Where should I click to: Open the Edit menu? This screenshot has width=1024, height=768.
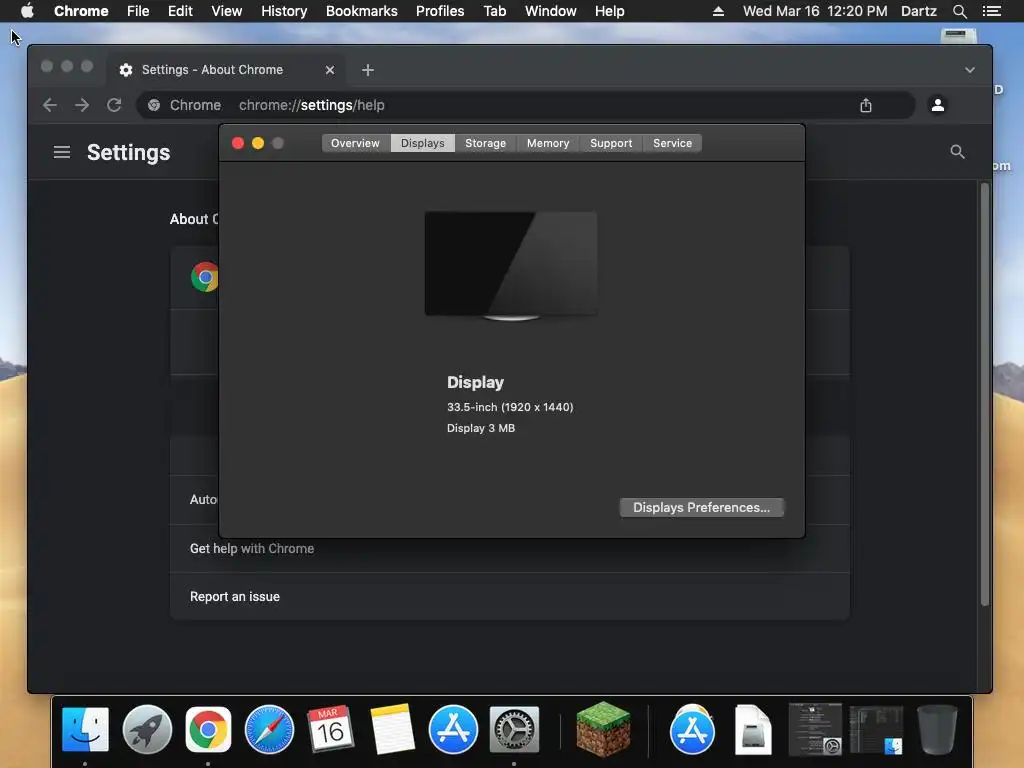(180, 11)
